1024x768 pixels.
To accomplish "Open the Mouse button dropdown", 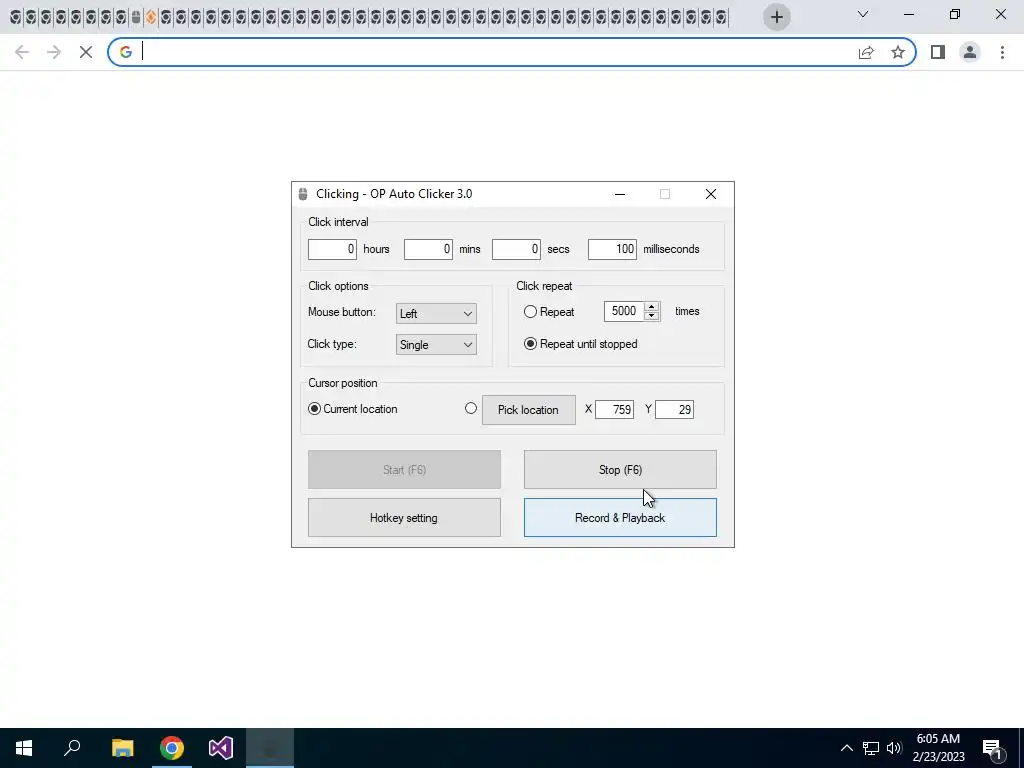I will click(x=436, y=313).
